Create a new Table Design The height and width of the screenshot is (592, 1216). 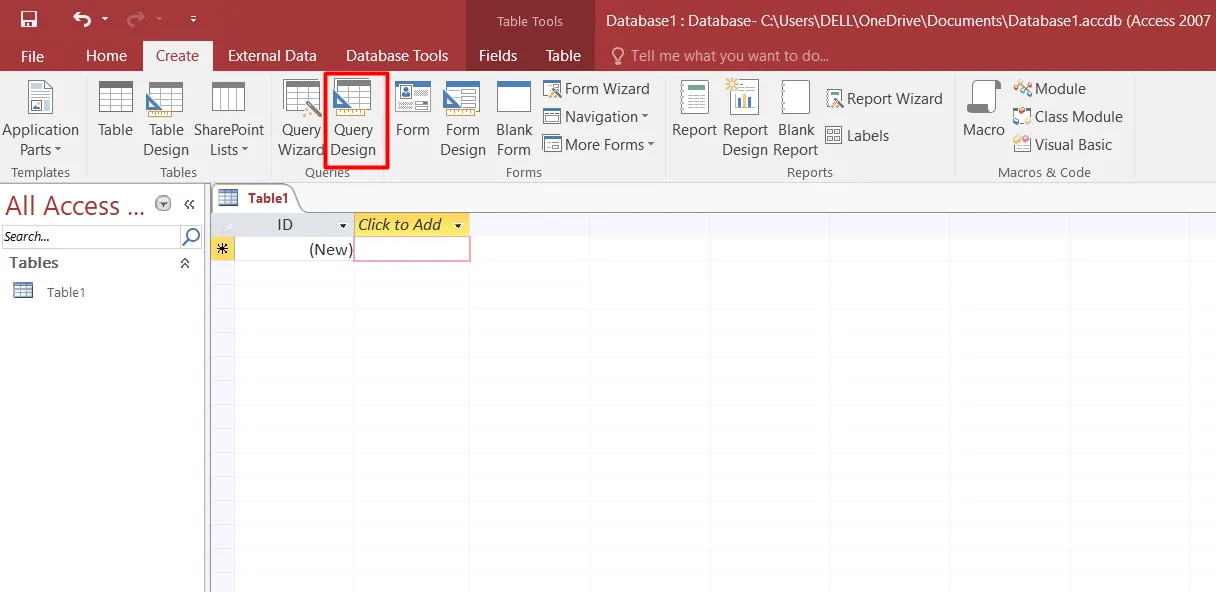click(x=165, y=118)
